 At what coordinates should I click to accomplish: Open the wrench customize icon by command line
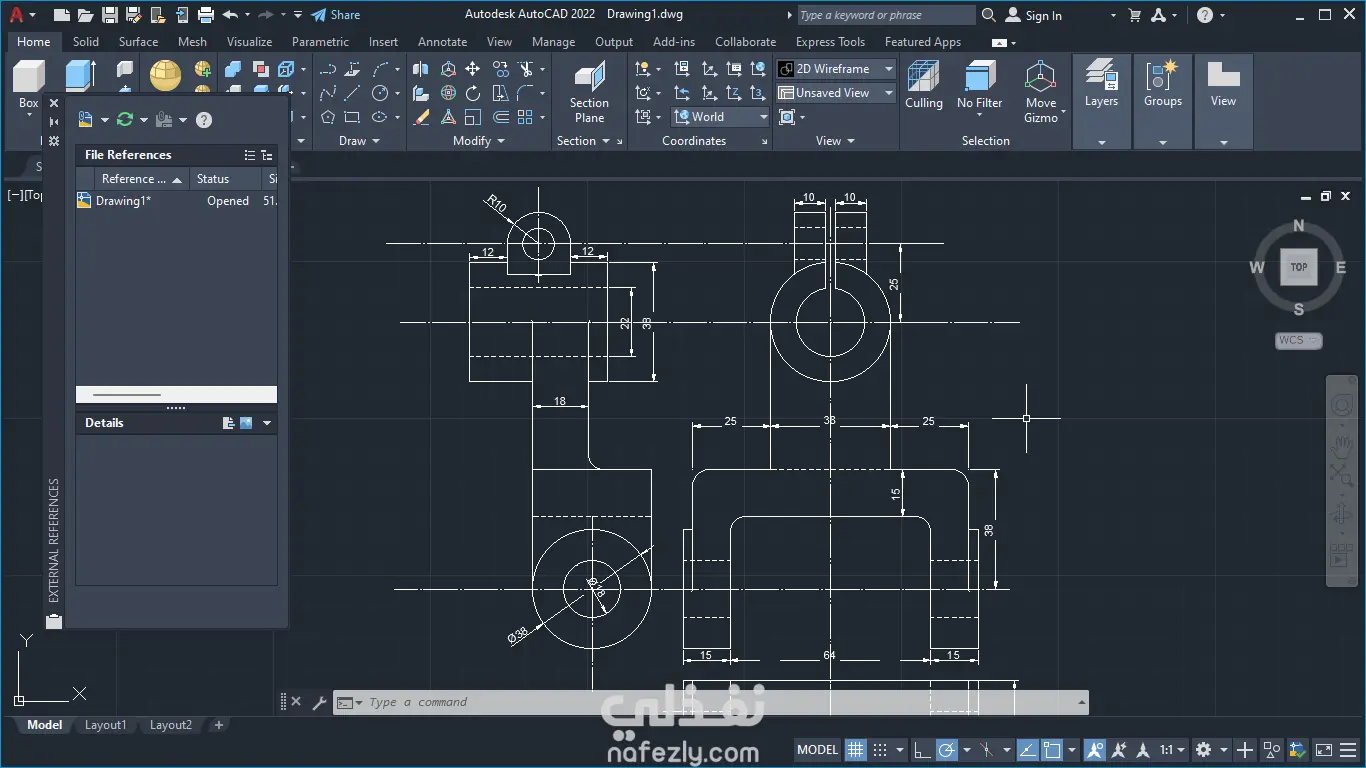tap(320, 702)
